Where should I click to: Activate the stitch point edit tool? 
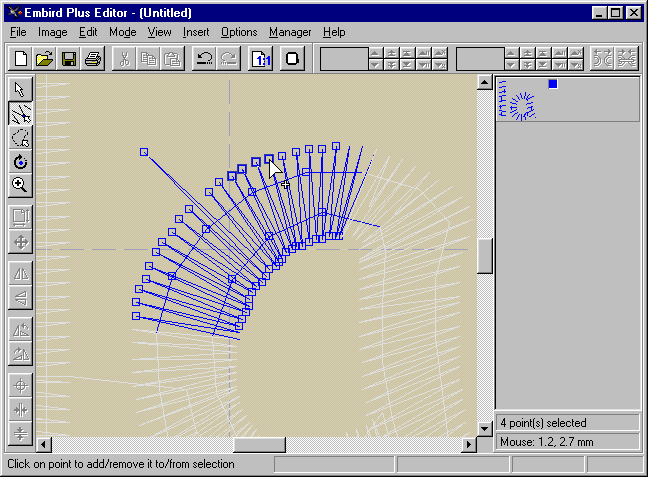pos(20,113)
